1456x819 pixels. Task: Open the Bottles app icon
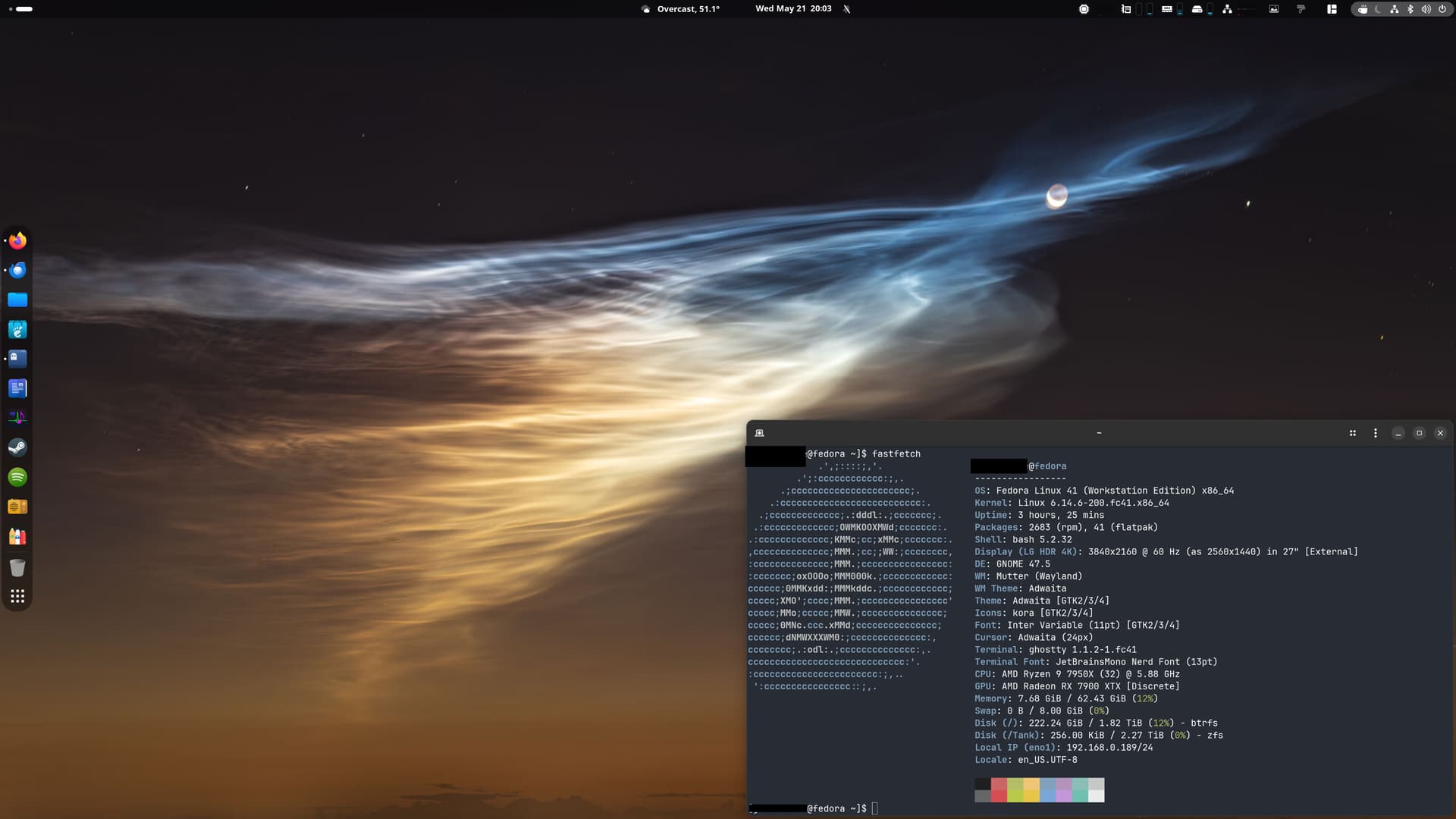point(17,537)
